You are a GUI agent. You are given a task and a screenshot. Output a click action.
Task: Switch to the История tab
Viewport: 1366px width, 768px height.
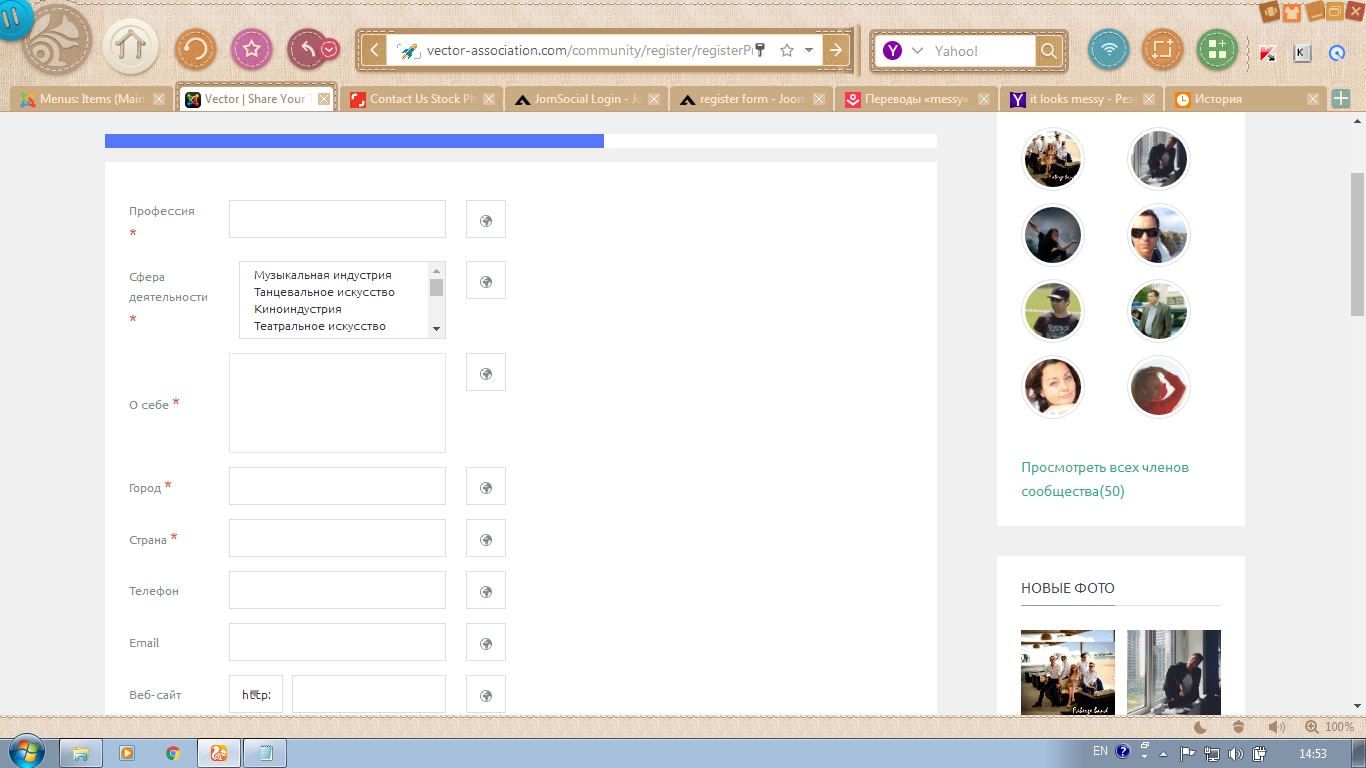tap(1240, 99)
